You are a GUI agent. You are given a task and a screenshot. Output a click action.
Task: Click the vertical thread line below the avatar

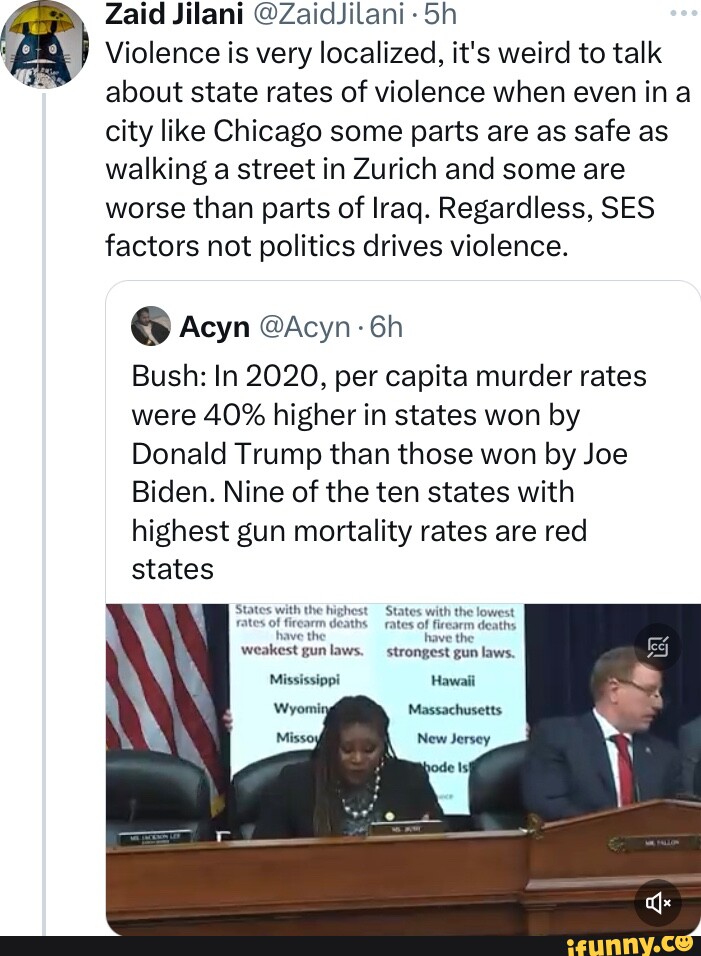click(43, 500)
